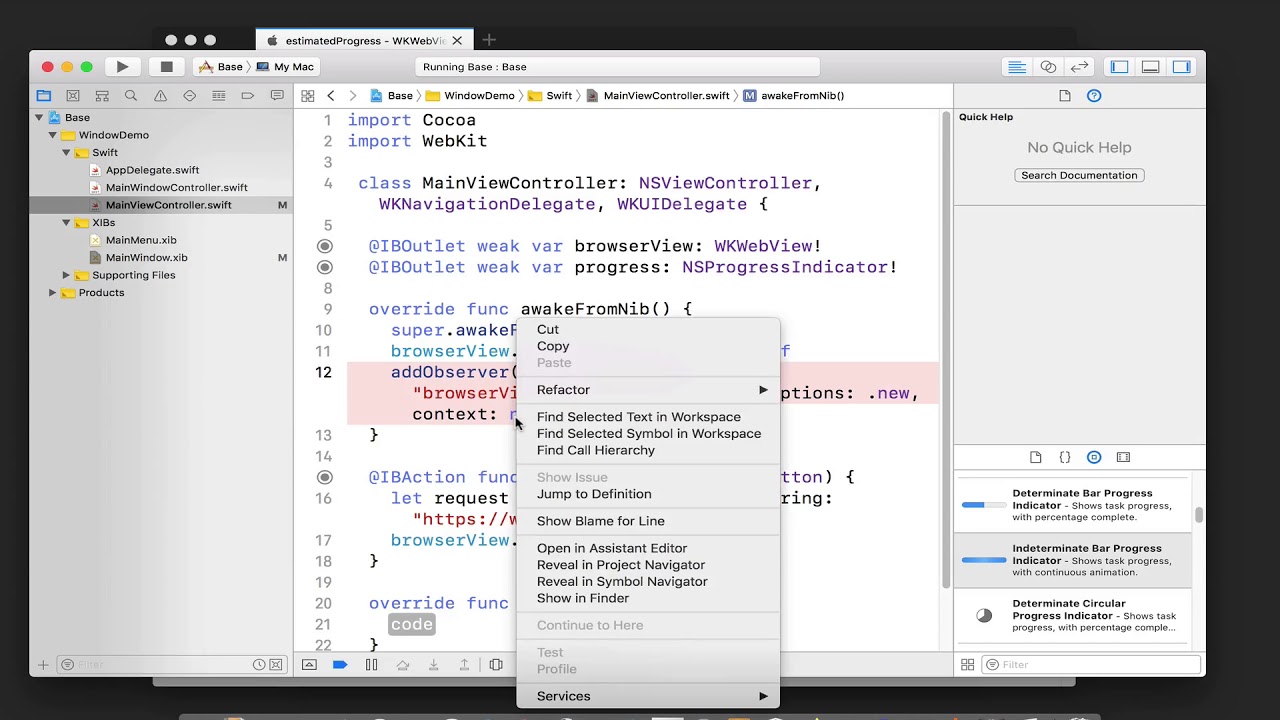Open estimatedProgress browser tab
This screenshot has height=720, width=1280.
pos(364,41)
